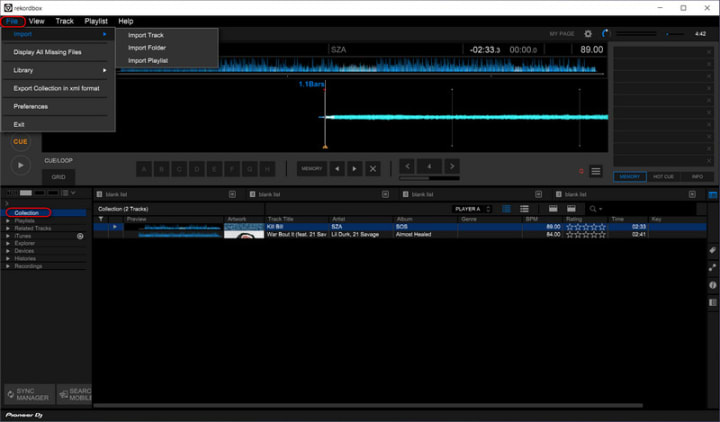Delete the memory cue with X button
This screenshot has width=720, height=422.
click(373, 169)
